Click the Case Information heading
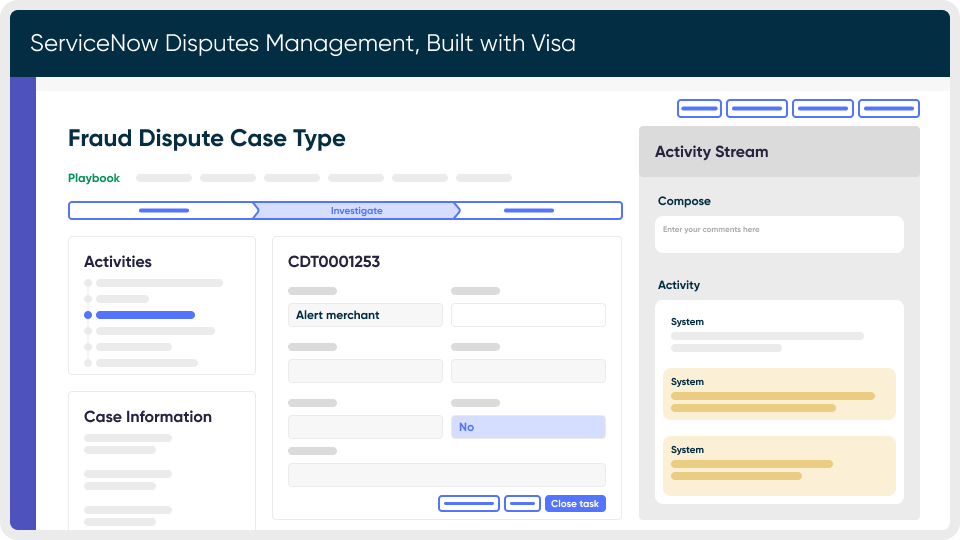This screenshot has width=960, height=540. 148,416
